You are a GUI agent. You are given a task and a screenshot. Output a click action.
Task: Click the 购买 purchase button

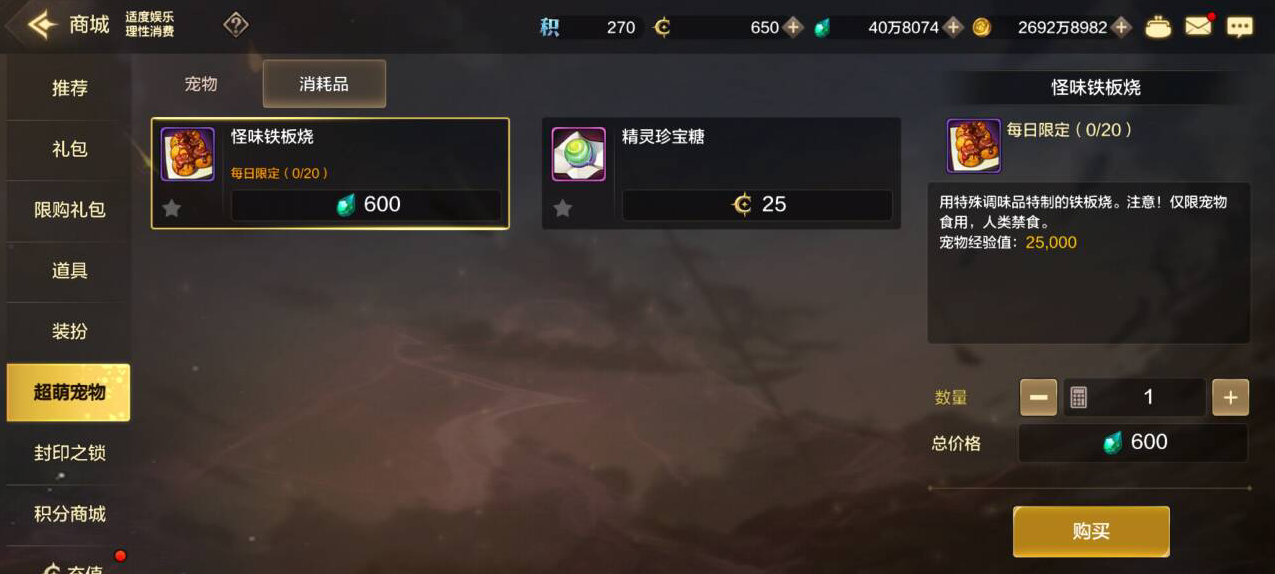[x=1091, y=531]
